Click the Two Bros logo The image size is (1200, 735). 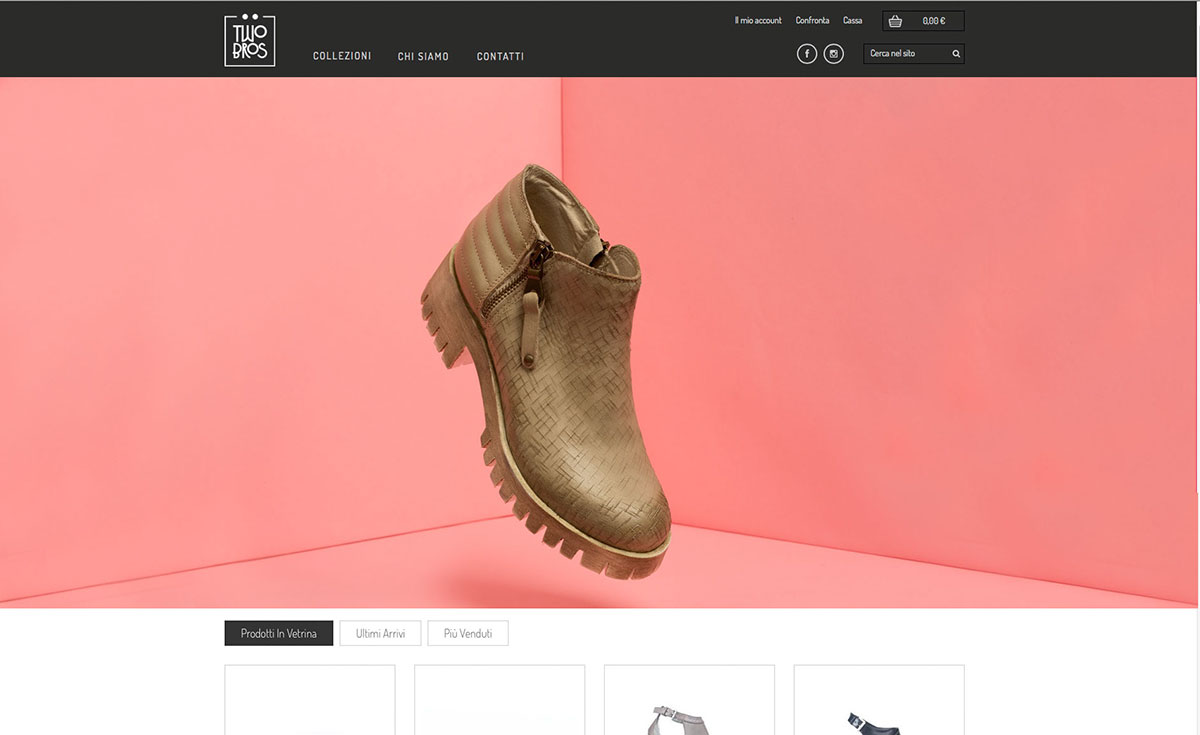(x=249, y=40)
